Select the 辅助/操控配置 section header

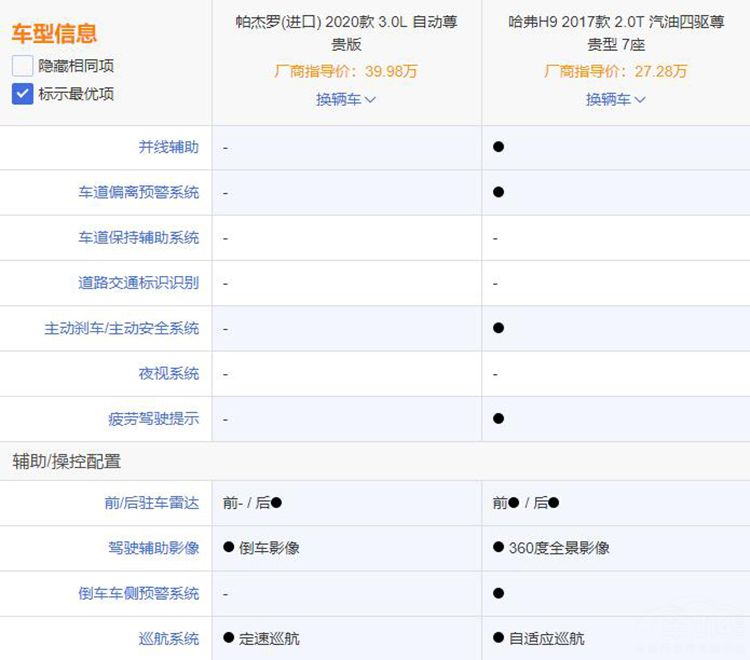pos(66,462)
